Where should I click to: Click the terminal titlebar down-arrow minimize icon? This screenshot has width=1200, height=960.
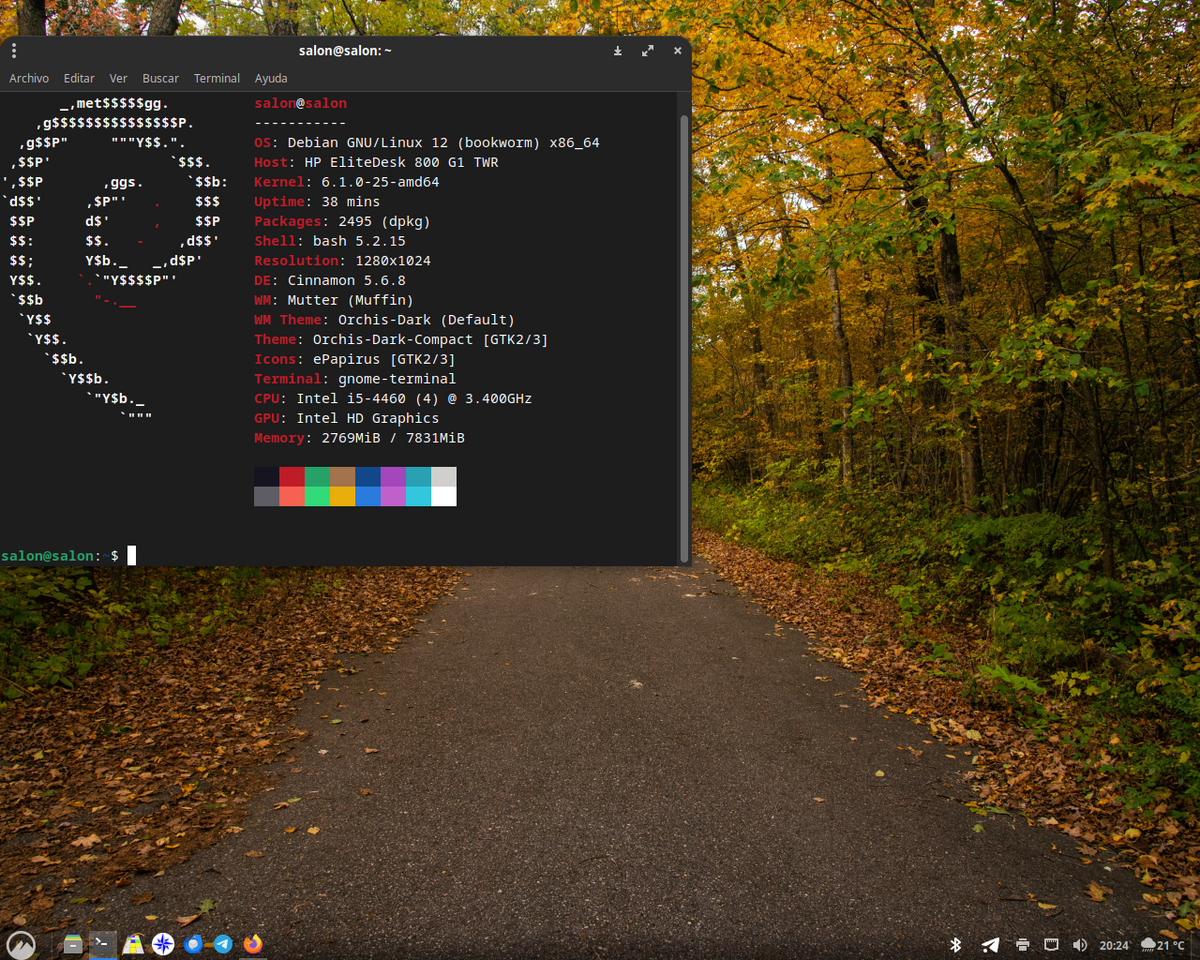point(618,50)
